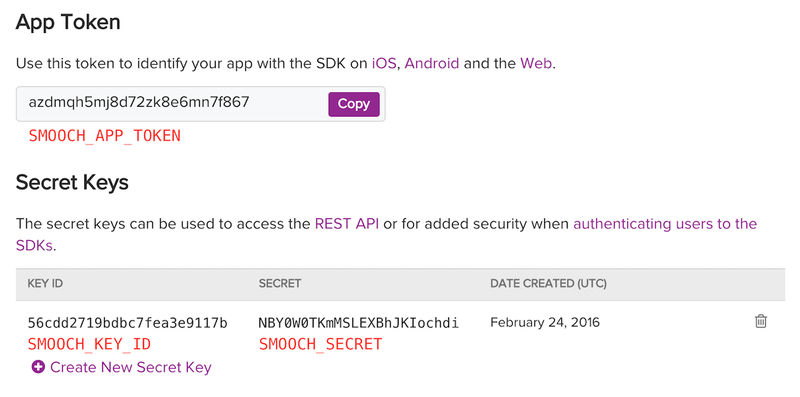Open the REST API documentation link
Viewport: 800px width, 397px height.
point(347,224)
